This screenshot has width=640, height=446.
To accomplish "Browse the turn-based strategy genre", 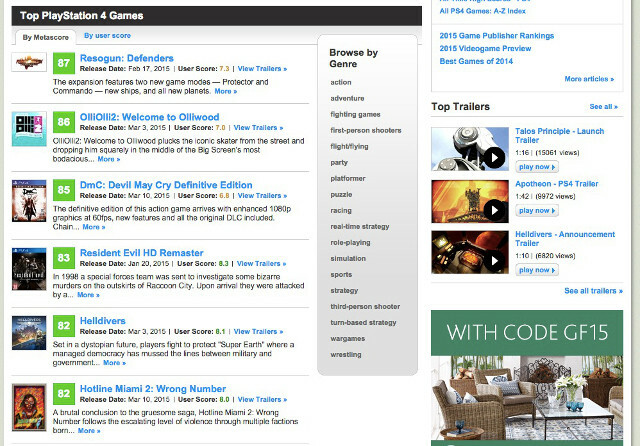I will coord(363,322).
